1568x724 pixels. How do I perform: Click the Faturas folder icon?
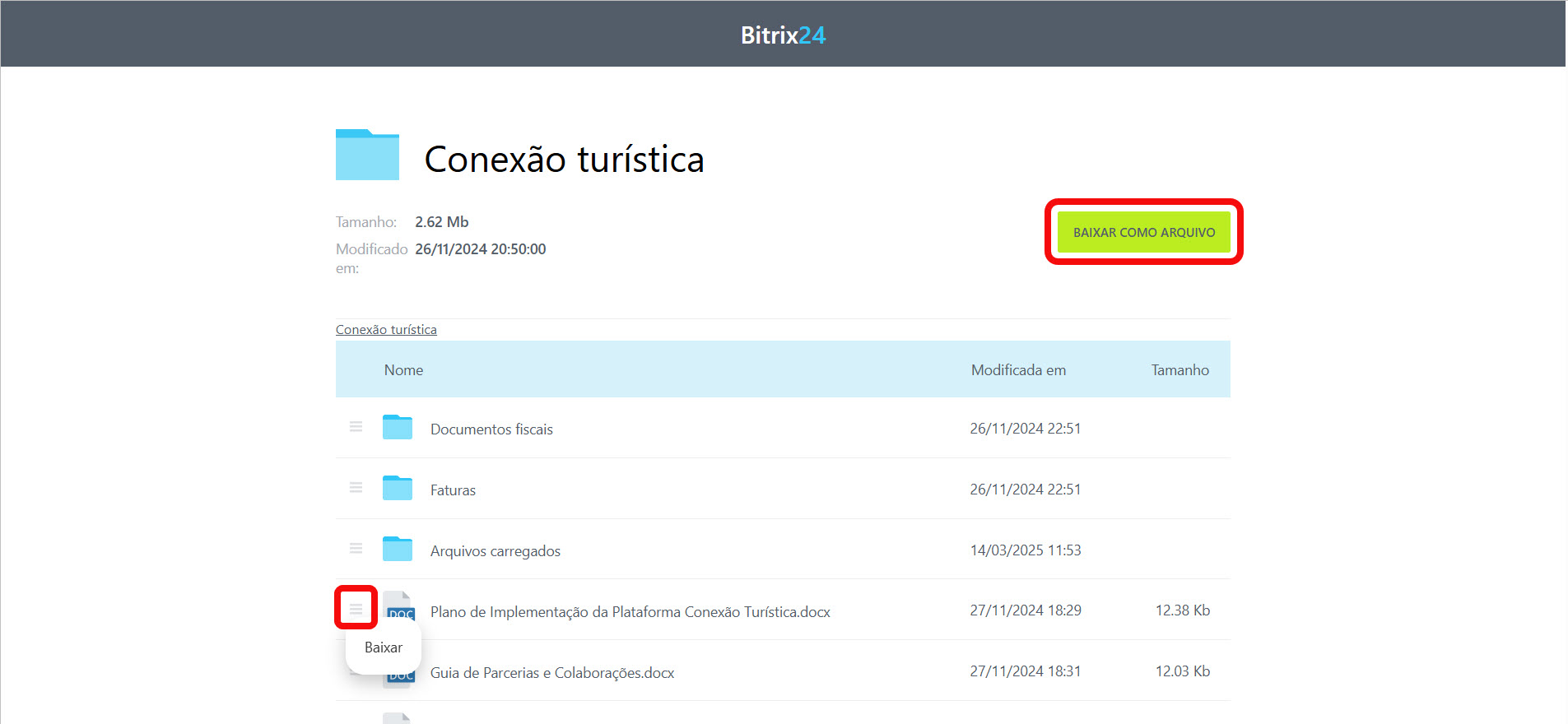coord(398,488)
